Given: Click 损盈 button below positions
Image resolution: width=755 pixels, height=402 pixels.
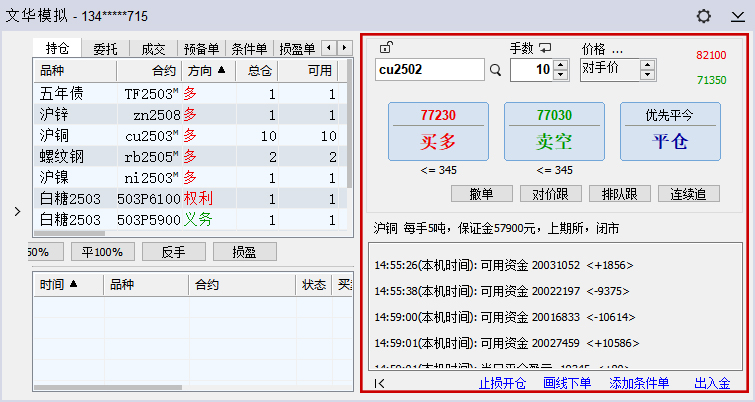Looking at the screenshot, I should [245, 252].
